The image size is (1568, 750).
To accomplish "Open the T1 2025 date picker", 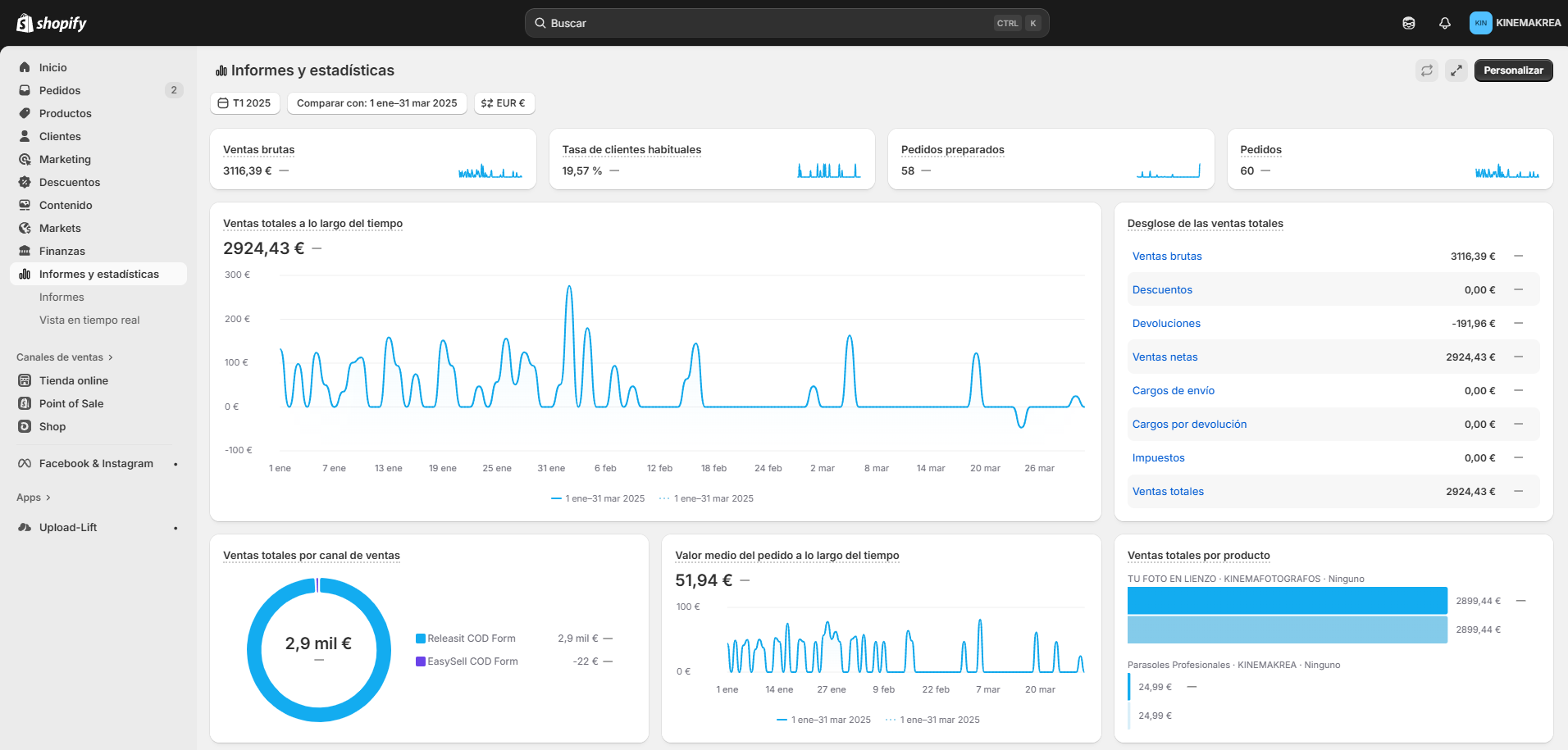I will point(244,103).
